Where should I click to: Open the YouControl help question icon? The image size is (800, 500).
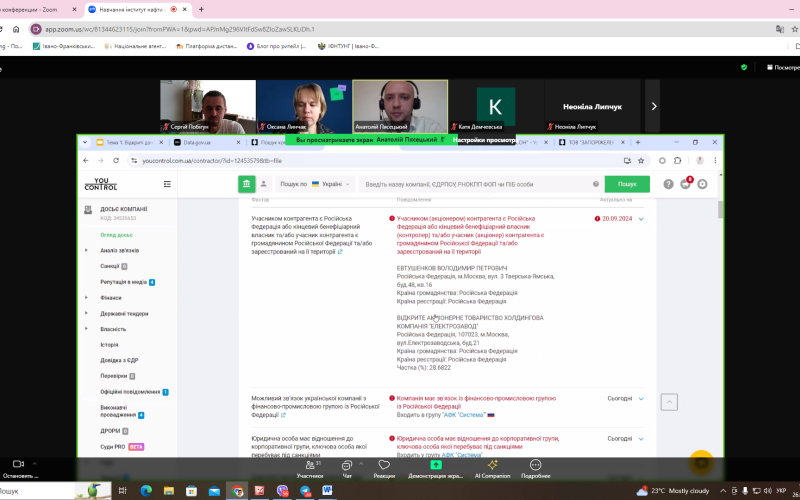click(668, 184)
